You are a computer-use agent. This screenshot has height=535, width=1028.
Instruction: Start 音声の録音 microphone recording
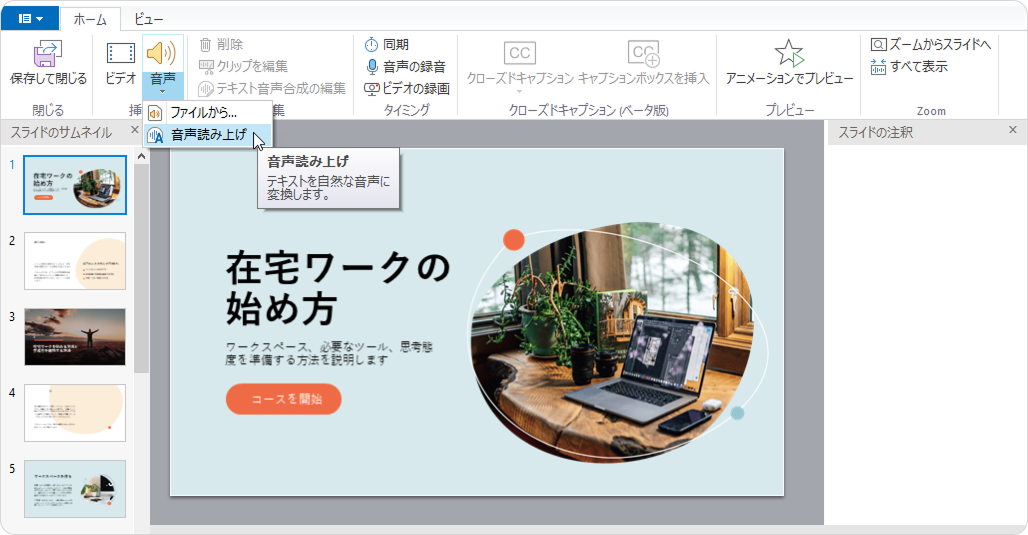coord(371,66)
